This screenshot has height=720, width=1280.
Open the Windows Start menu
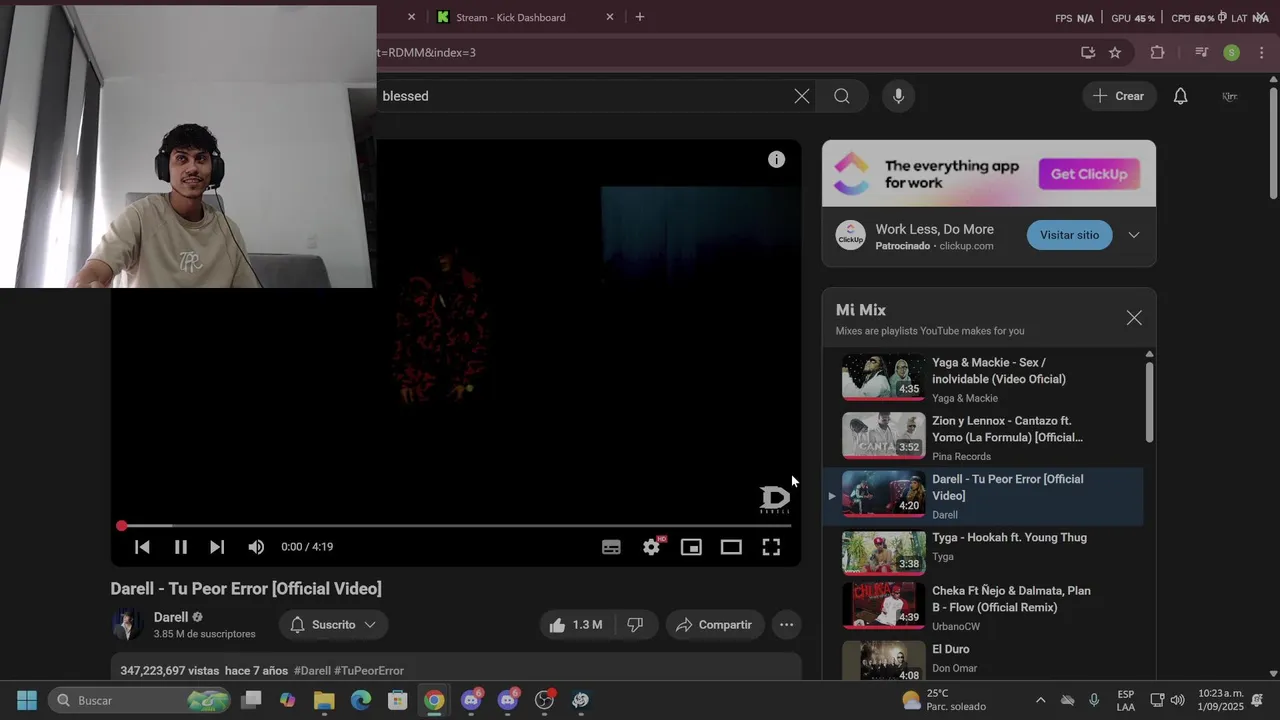(x=27, y=700)
